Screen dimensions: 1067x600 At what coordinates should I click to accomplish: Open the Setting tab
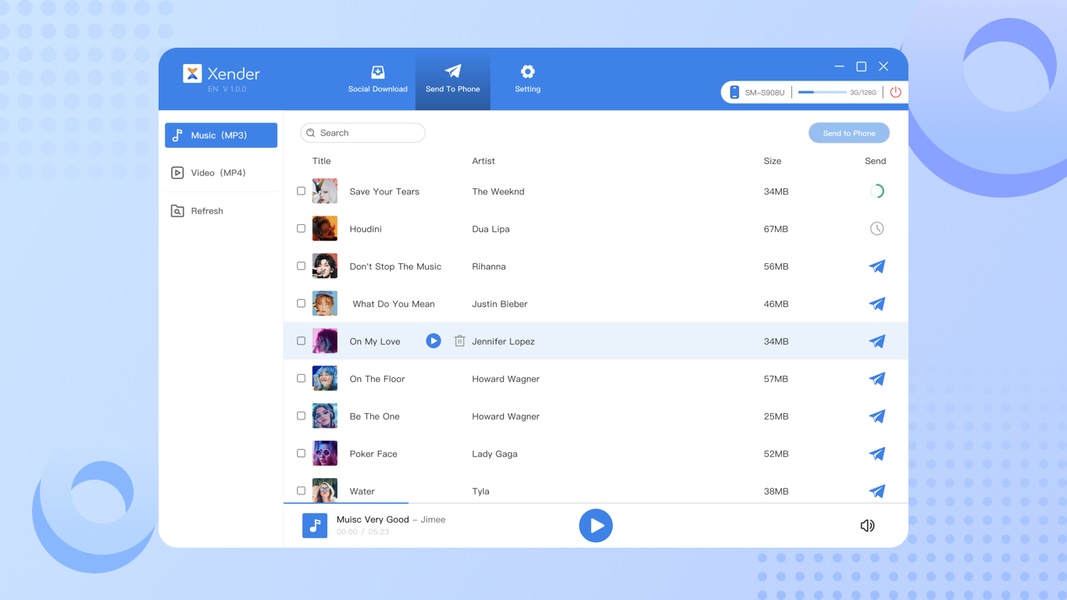(527, 80)
